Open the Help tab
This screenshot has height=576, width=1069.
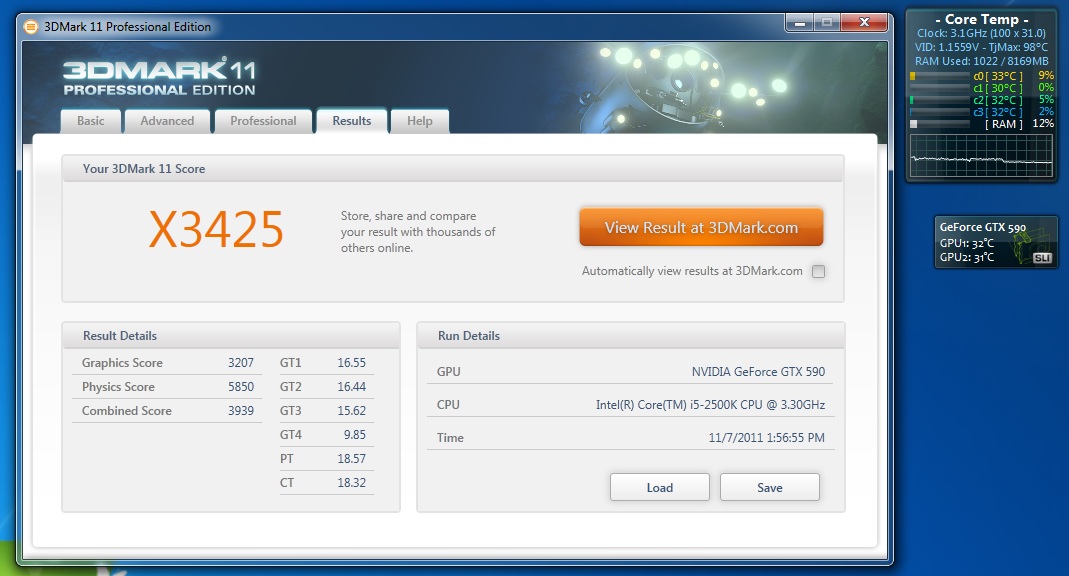point(420,121)
